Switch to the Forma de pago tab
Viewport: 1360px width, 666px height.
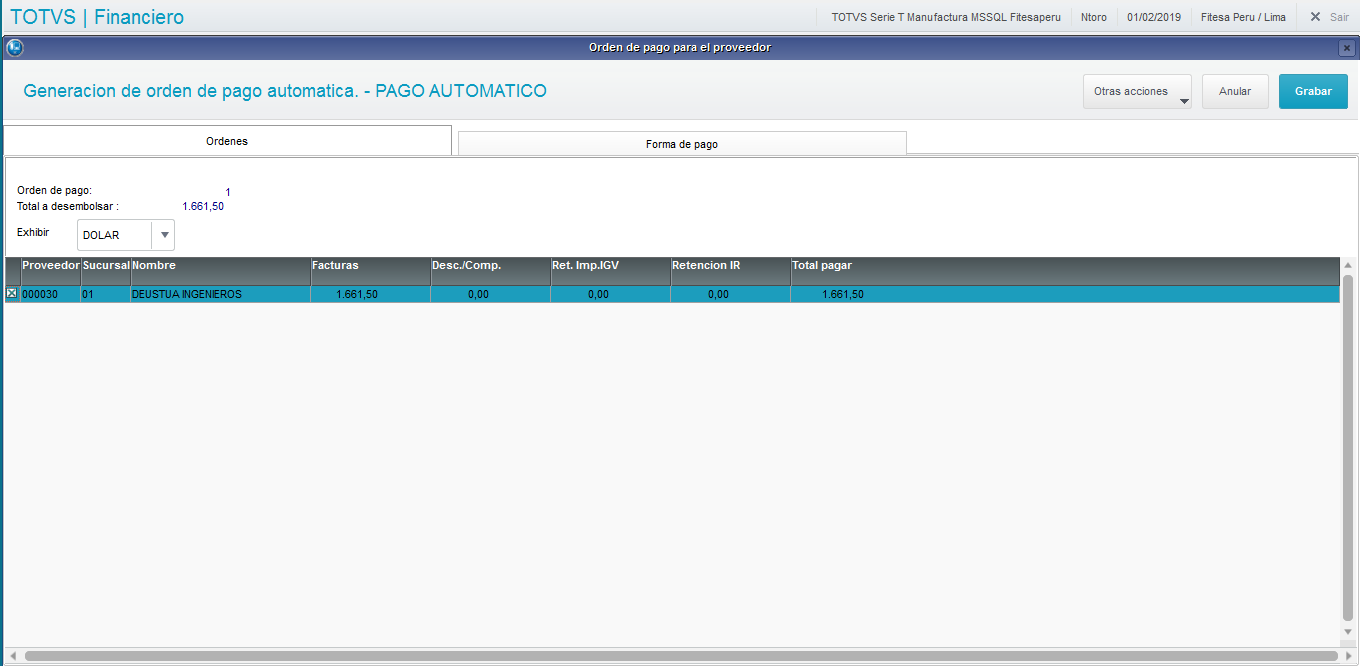point(682,144)
